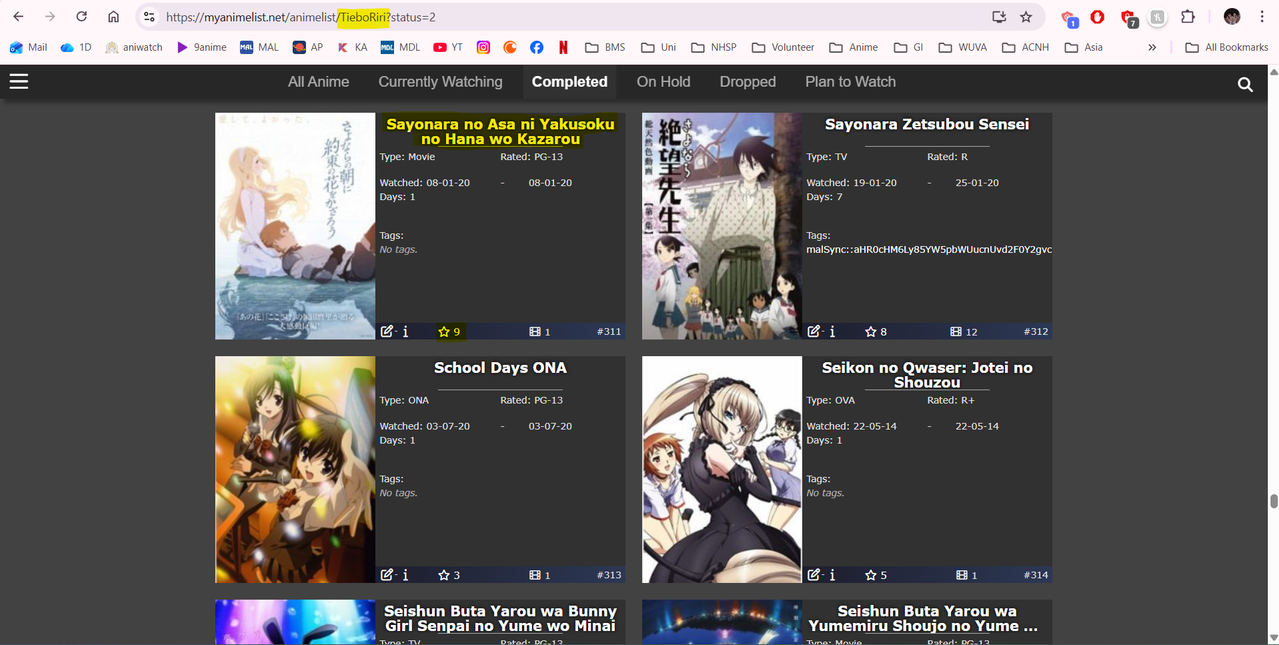Click edit icon on Sayonara no Asa card
The image size is (1279, 645).
387,331
